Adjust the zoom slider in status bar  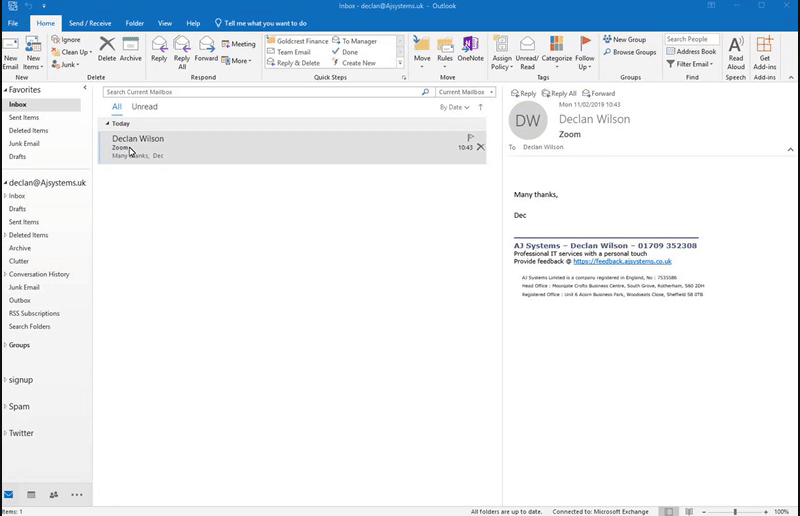coord(735,511)
